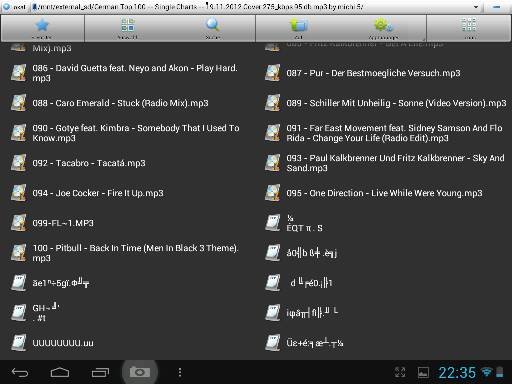512x384 pixels.
Task: Open Search with the magnifier icon
Action: click(x=213, y=28)
